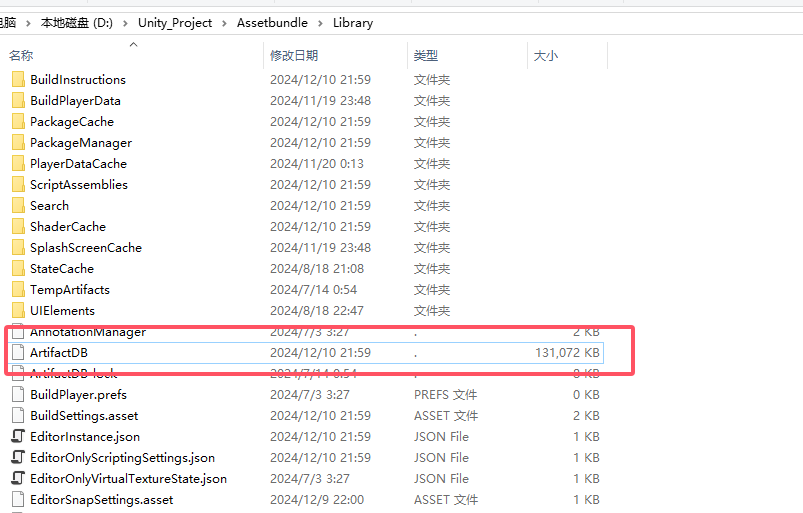The image size is (803, 513).
Task: Select the ArtifactDB file icon
Action: tap(17, 352)
